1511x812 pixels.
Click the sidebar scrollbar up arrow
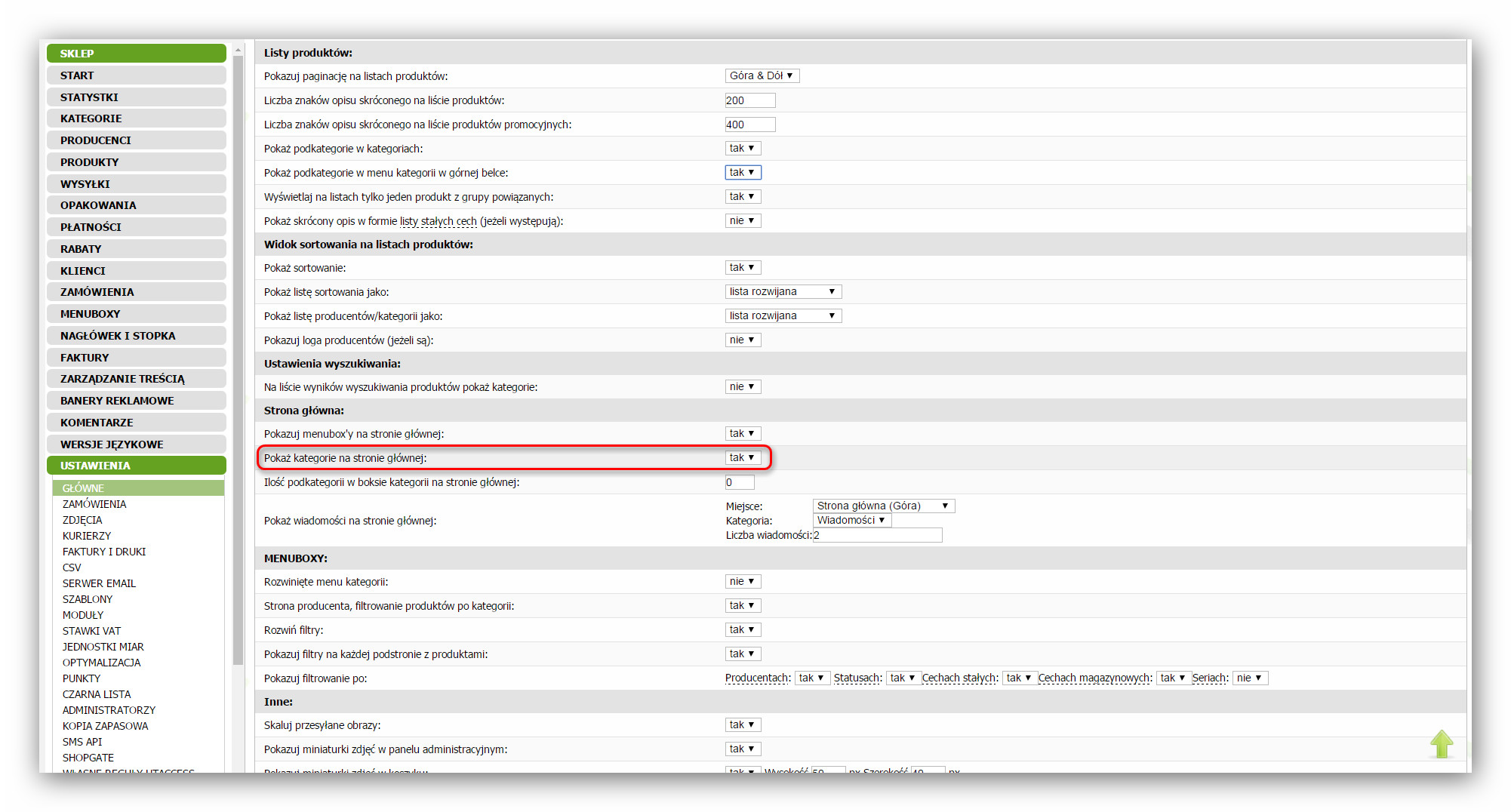238,51
